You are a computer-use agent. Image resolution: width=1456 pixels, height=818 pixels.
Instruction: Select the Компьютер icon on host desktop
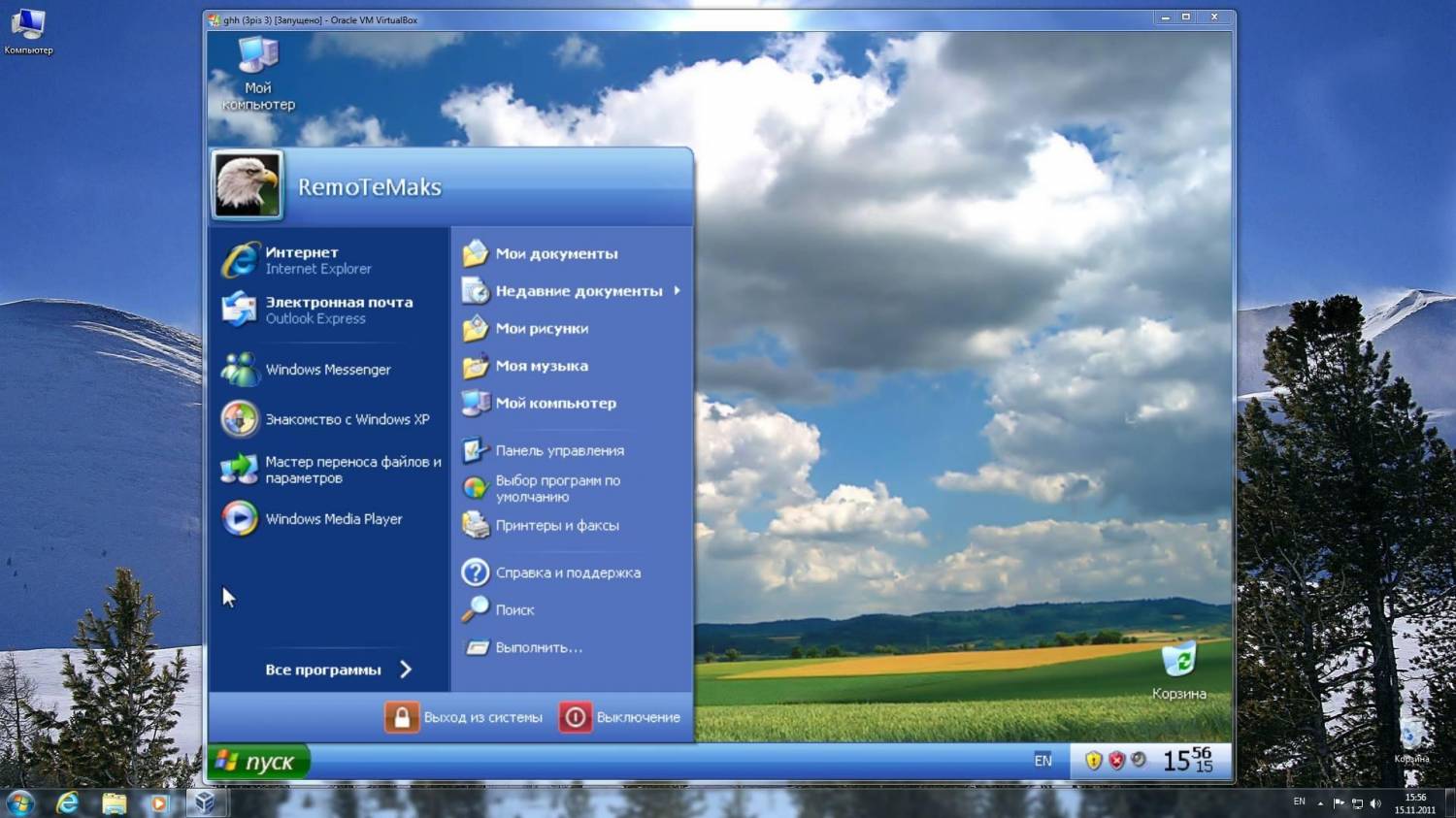coord(28,32)
